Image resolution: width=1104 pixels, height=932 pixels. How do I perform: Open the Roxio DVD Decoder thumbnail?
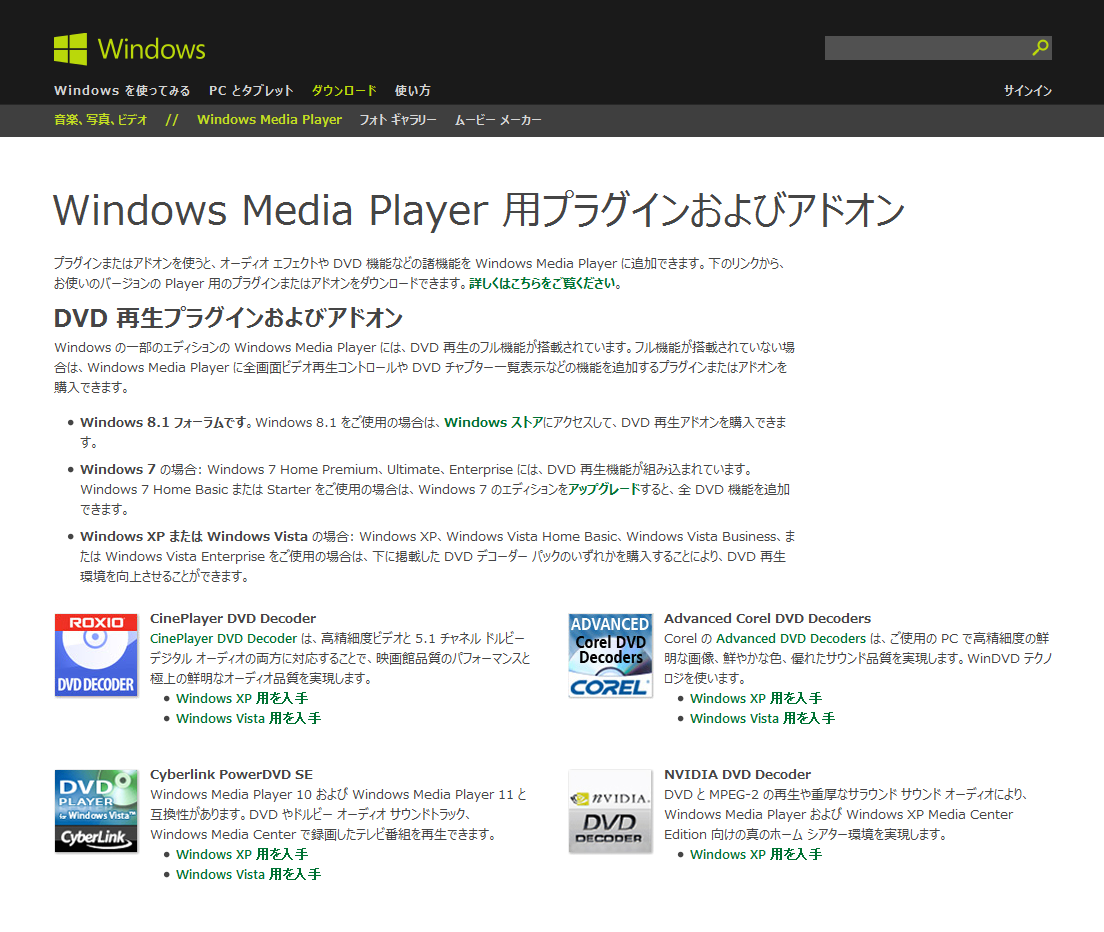pyautogui.click(x=96, y=655)
